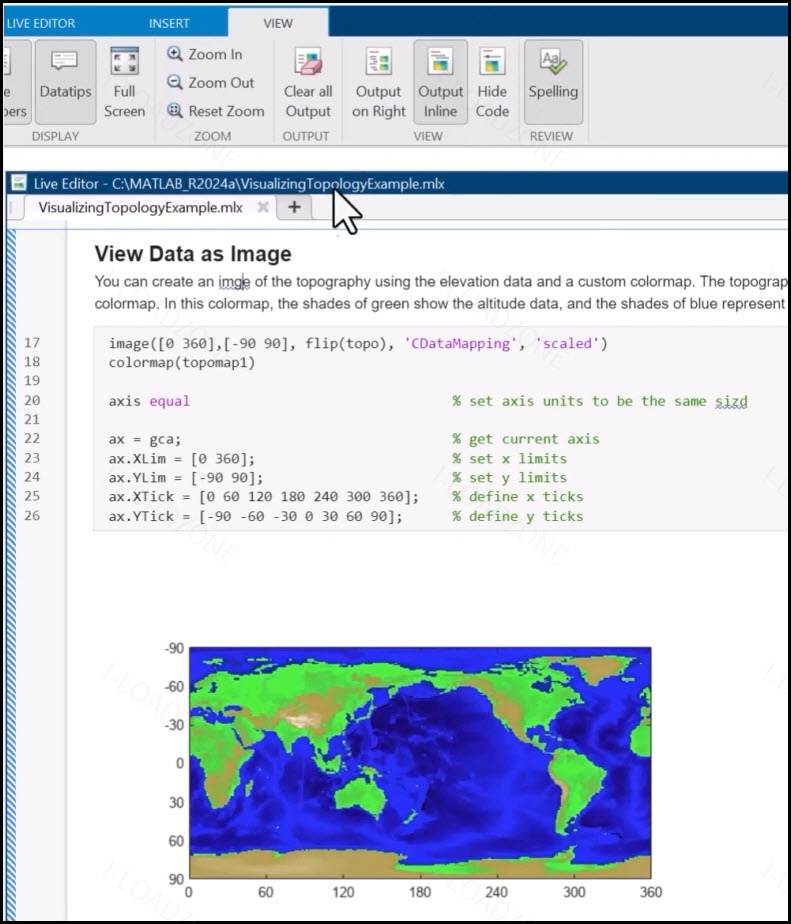Image resolution: width=791 pixels, height=924 pixels.
Task: Open the LIVE EDITOR ribbon tab
Action: click(41, 24)
